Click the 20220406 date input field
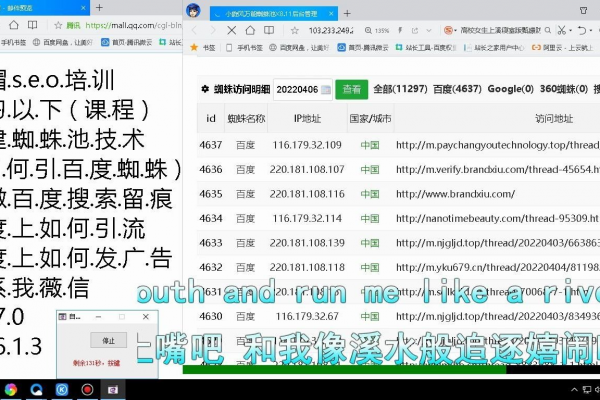The image size is (600, 400). coord(296,89)
